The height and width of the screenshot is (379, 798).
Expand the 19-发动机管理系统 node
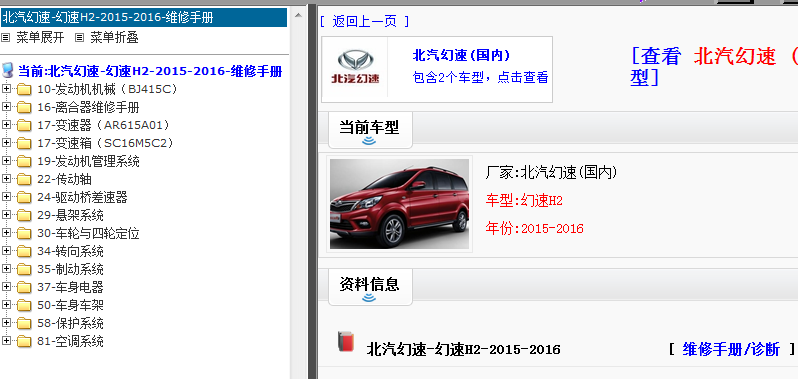click(6, 161)
